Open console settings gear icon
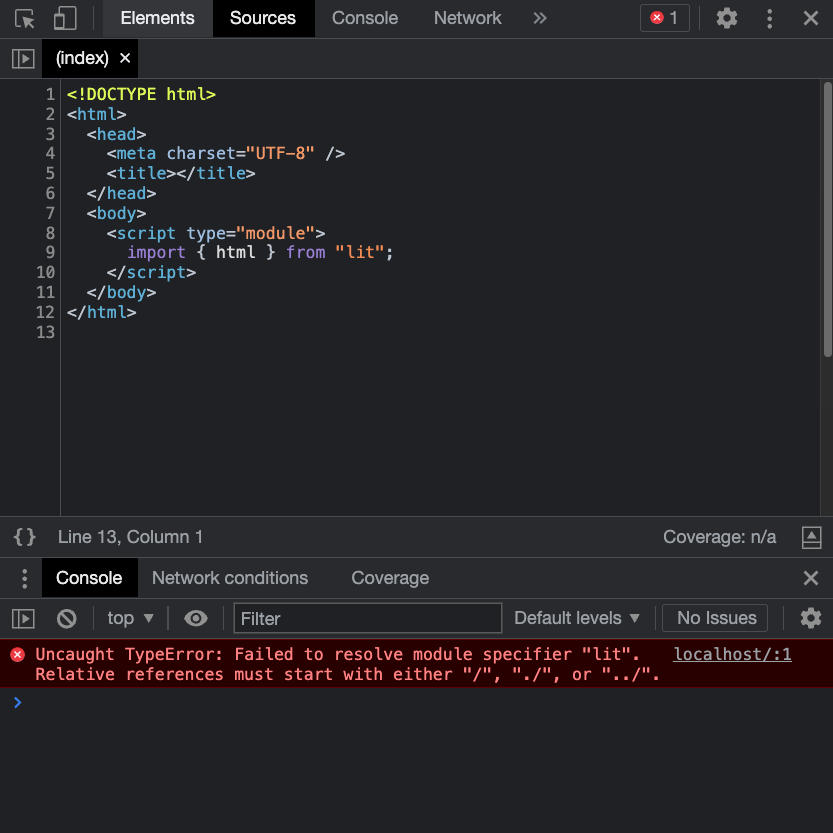This screenshot has height=833, width=833. coord(811,618)
